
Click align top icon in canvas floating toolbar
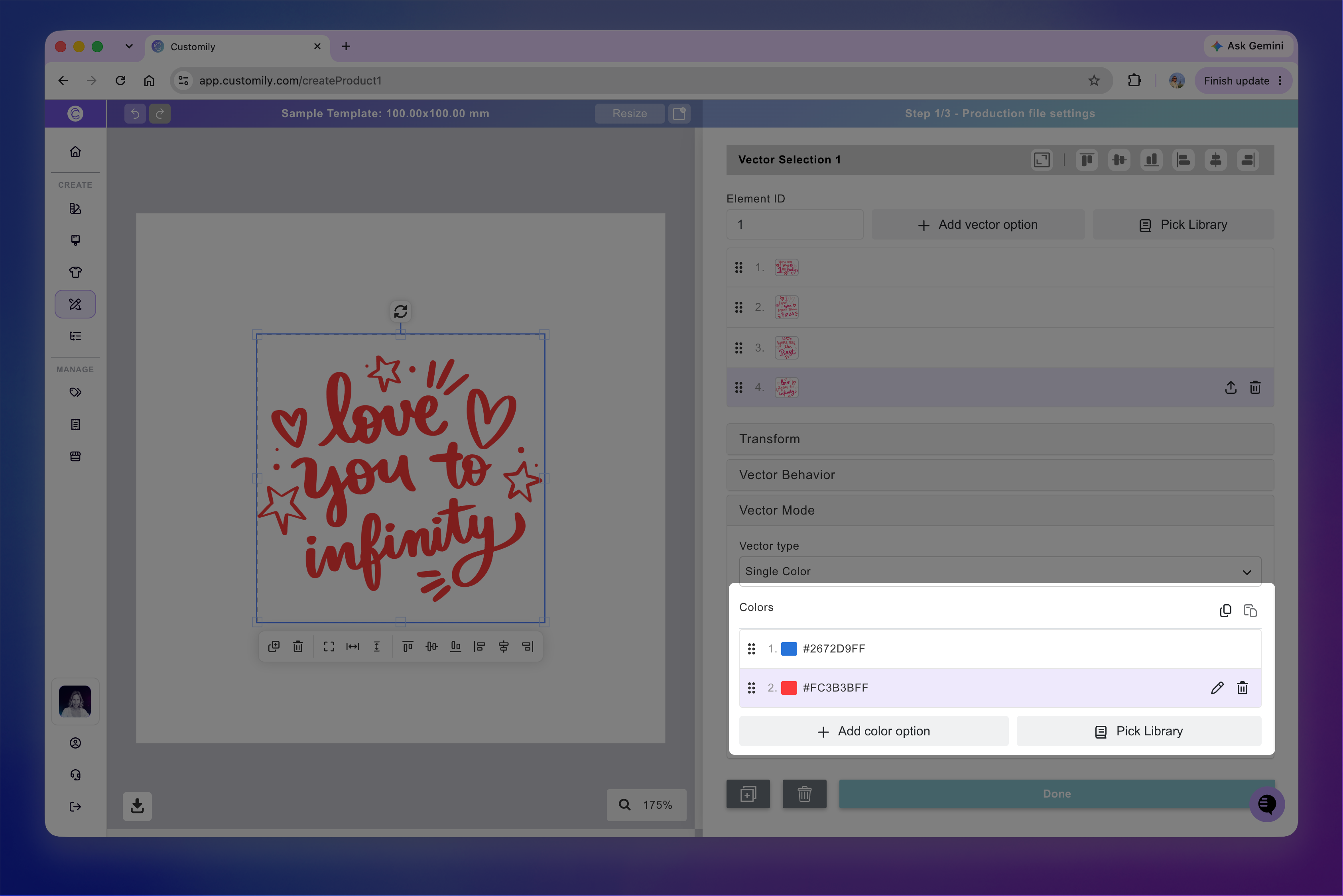coord(408,646)
